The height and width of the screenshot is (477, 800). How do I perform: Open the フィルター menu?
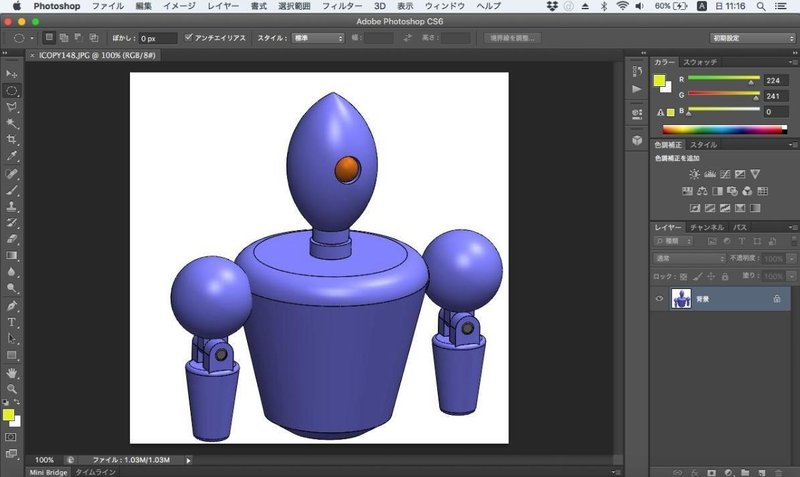[x=342, y=6]
